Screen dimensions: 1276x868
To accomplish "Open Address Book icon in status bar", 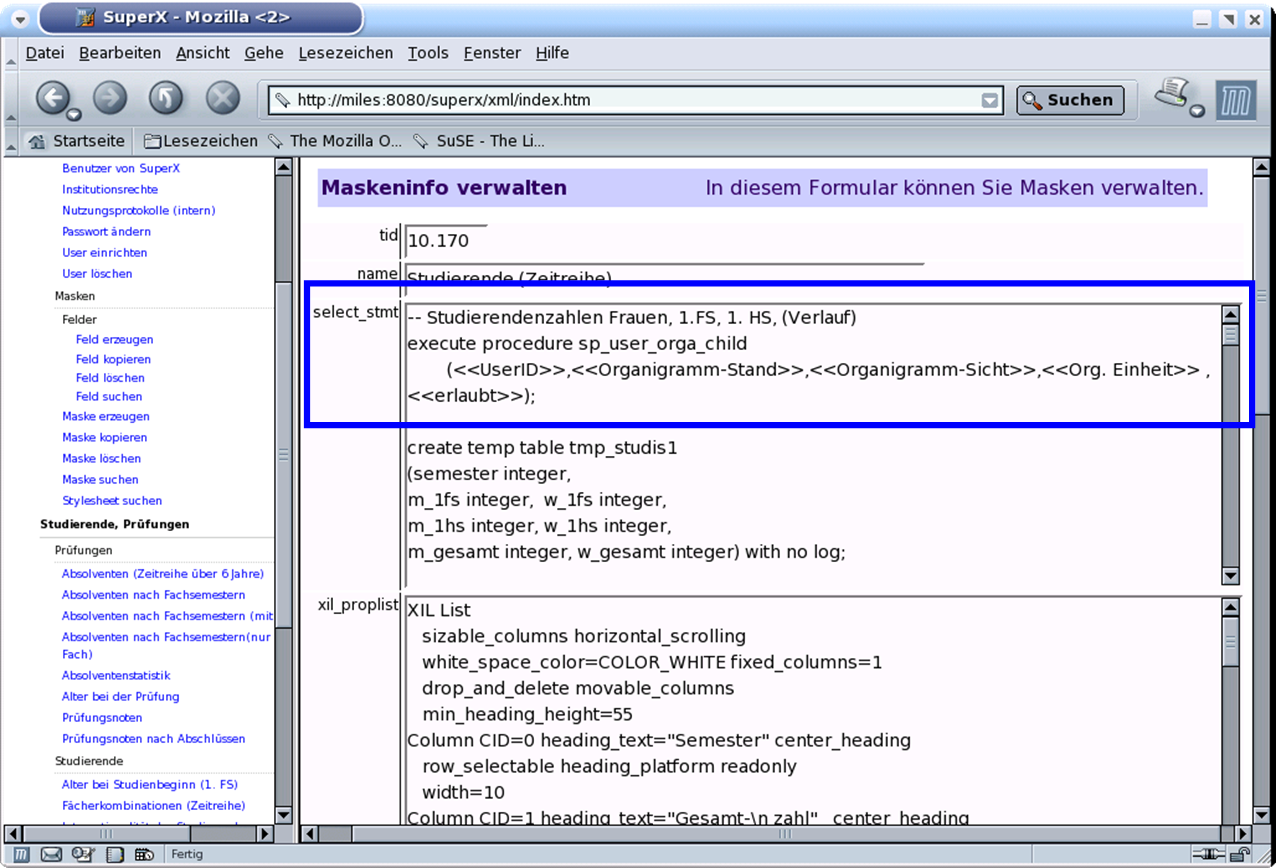I will [116, 855].
